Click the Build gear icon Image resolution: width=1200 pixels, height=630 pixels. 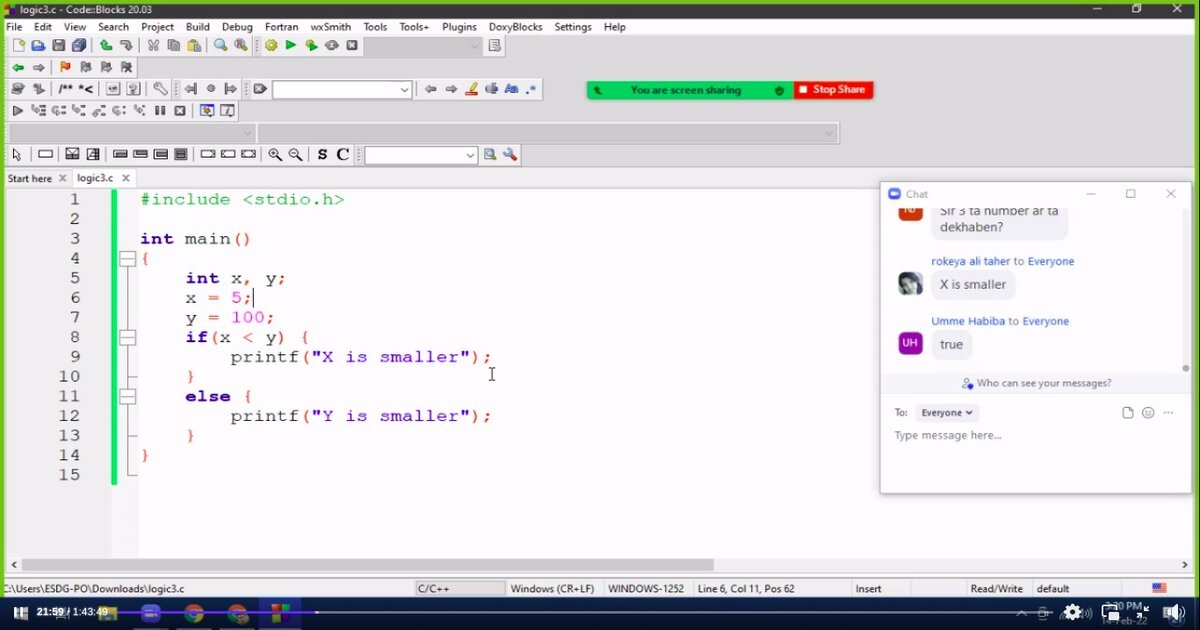[x=271, y=45]
